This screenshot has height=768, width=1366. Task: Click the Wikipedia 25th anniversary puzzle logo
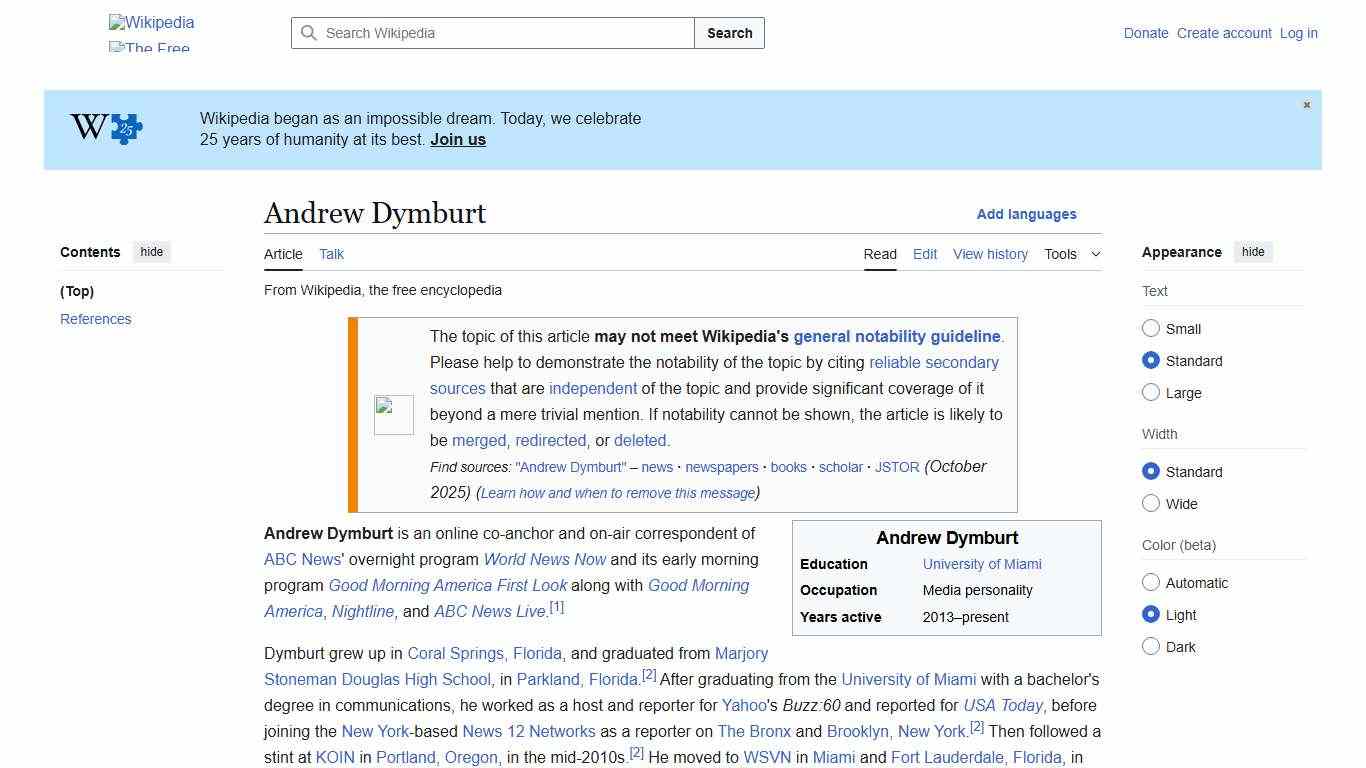[104, 128]
